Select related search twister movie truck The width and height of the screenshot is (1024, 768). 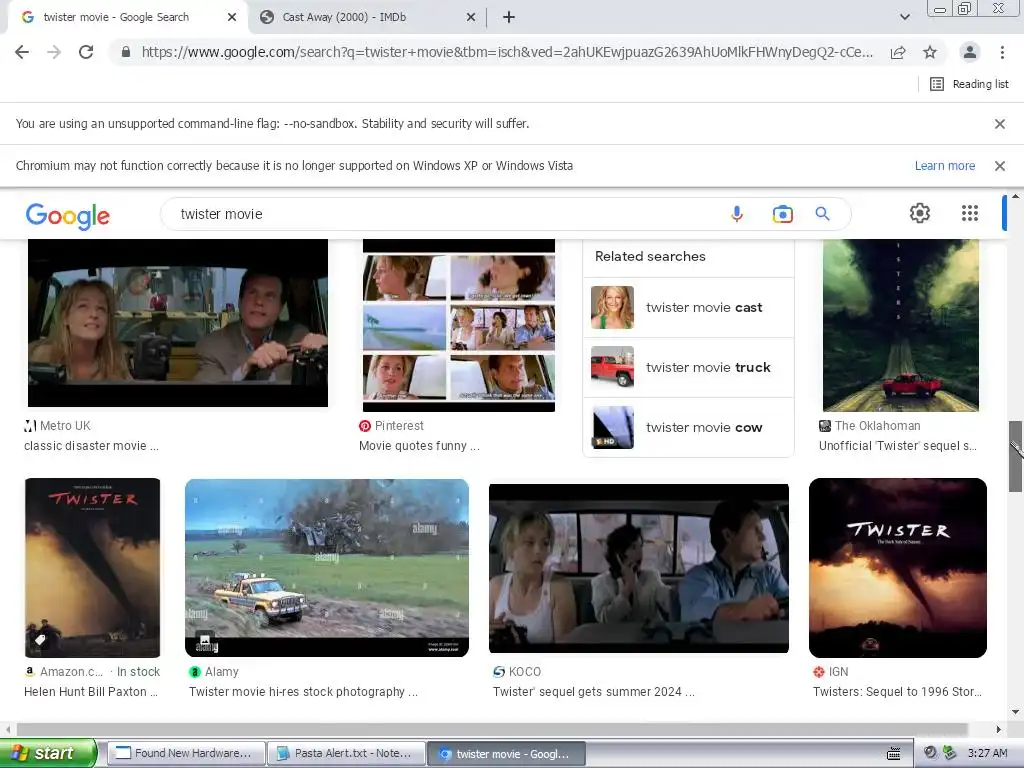(x=688, y=368)
